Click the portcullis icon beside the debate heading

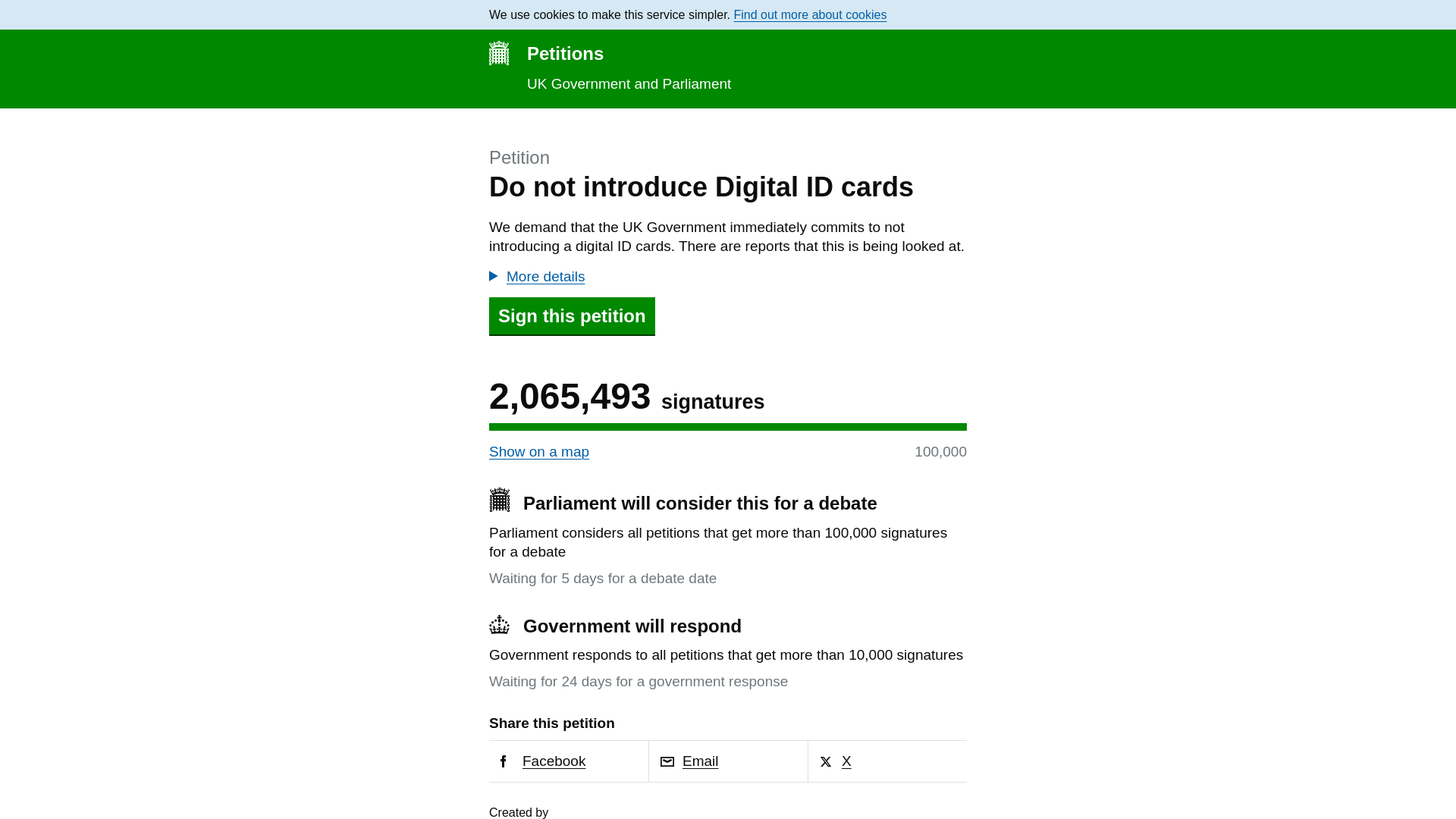[500, 500]
